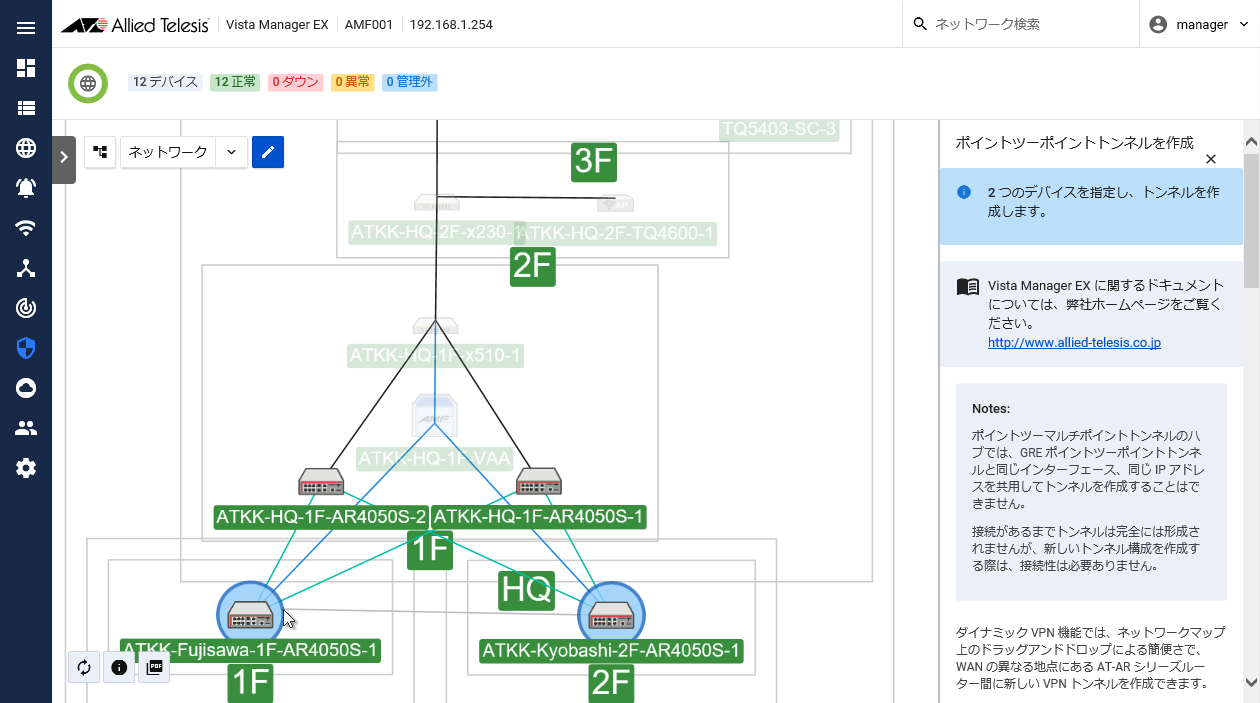Select the shield security icon in sidebar
This screenshot has height=703, width=1260.
point(26,348)
